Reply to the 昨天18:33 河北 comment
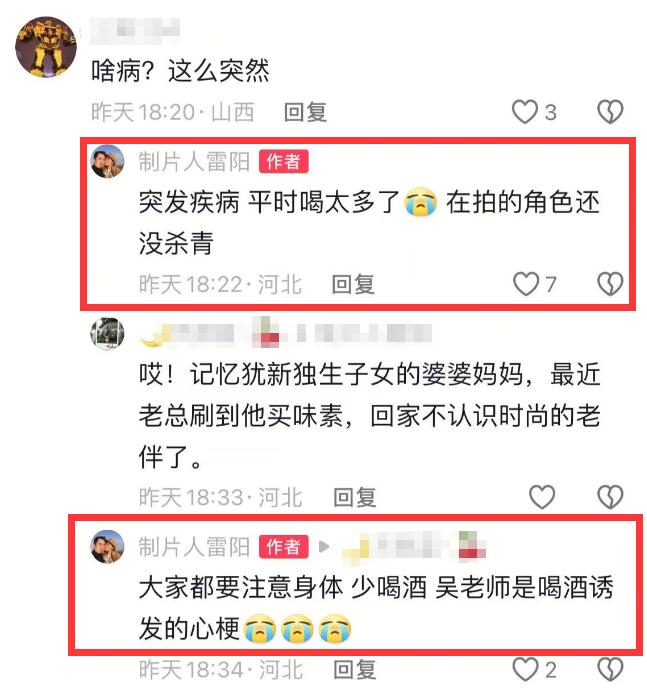647x700 pixels. click(x=355, y=497)
